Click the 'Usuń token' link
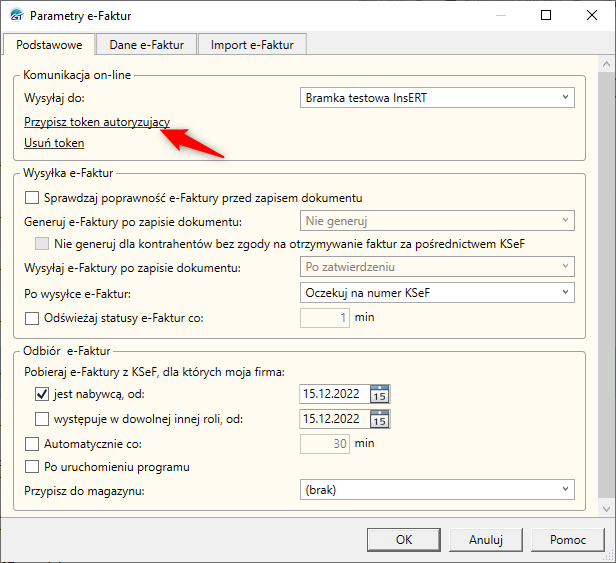The image size is (616, 563). 54,143
